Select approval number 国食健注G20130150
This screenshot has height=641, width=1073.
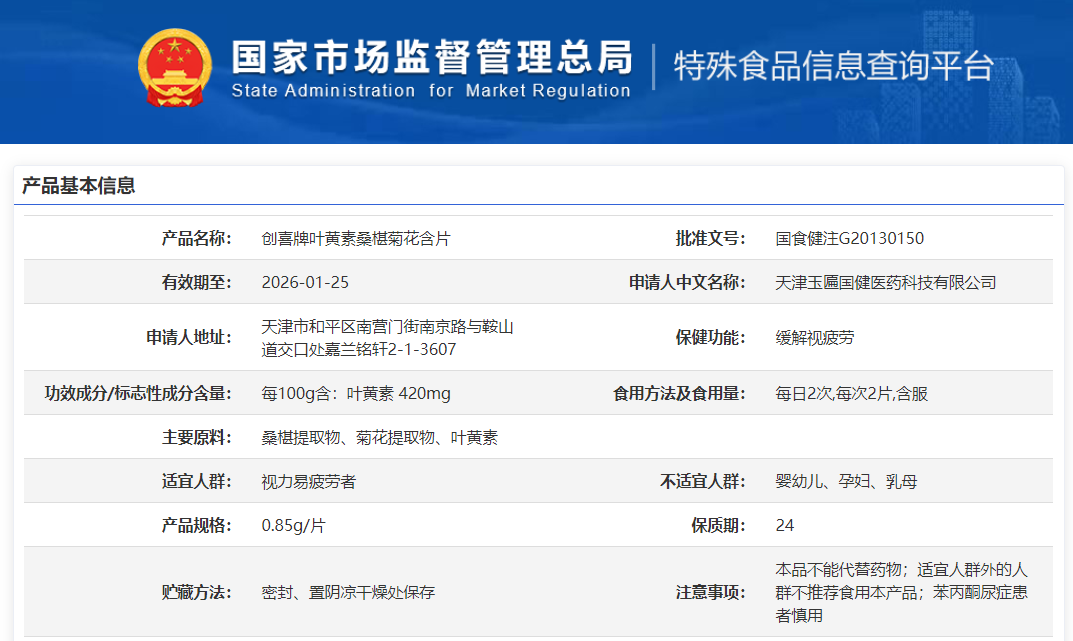point(849,239)
